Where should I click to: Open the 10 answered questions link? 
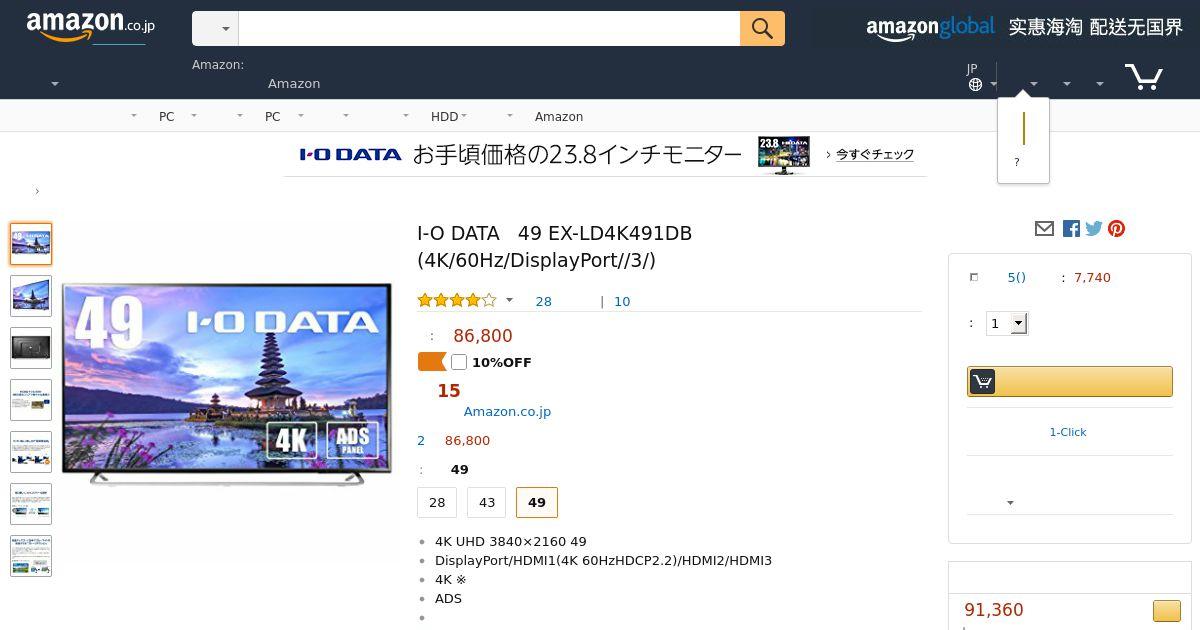[622, 301]
